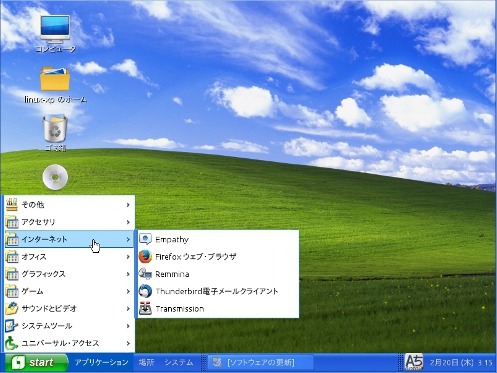Click the グラフィックス category icon
This screenshot has height=373, width=497.
pyautogui.click(x=12, y=274)
